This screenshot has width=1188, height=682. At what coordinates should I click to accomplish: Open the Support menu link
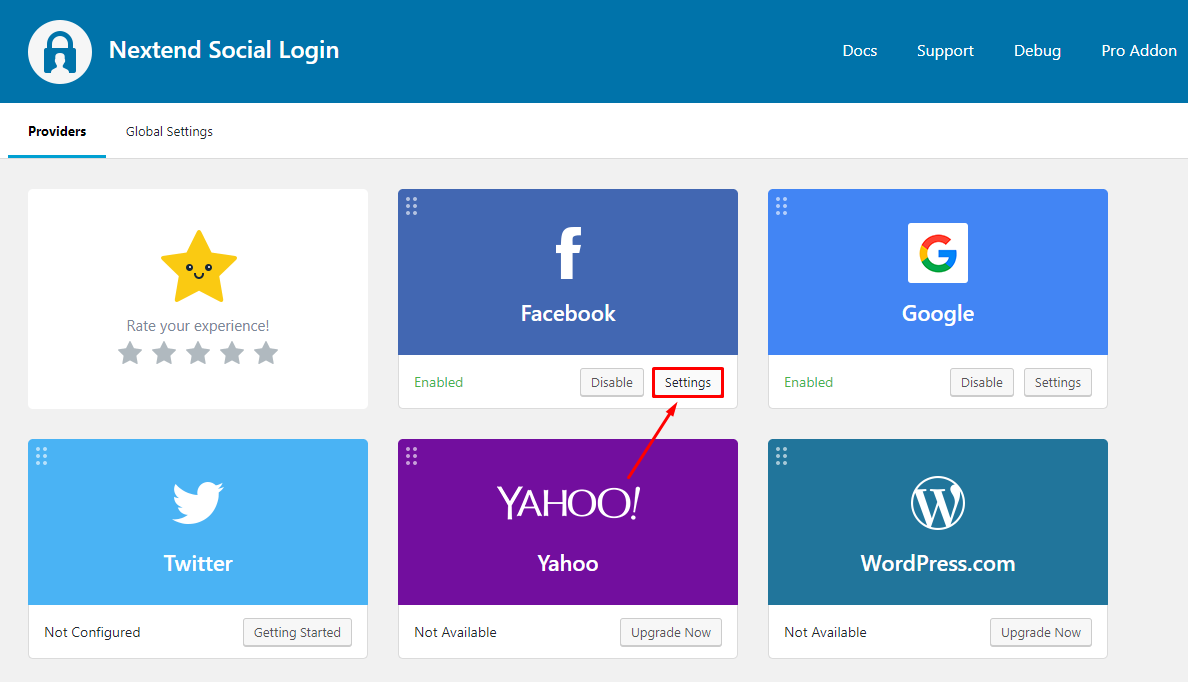[x=945, y=51]
